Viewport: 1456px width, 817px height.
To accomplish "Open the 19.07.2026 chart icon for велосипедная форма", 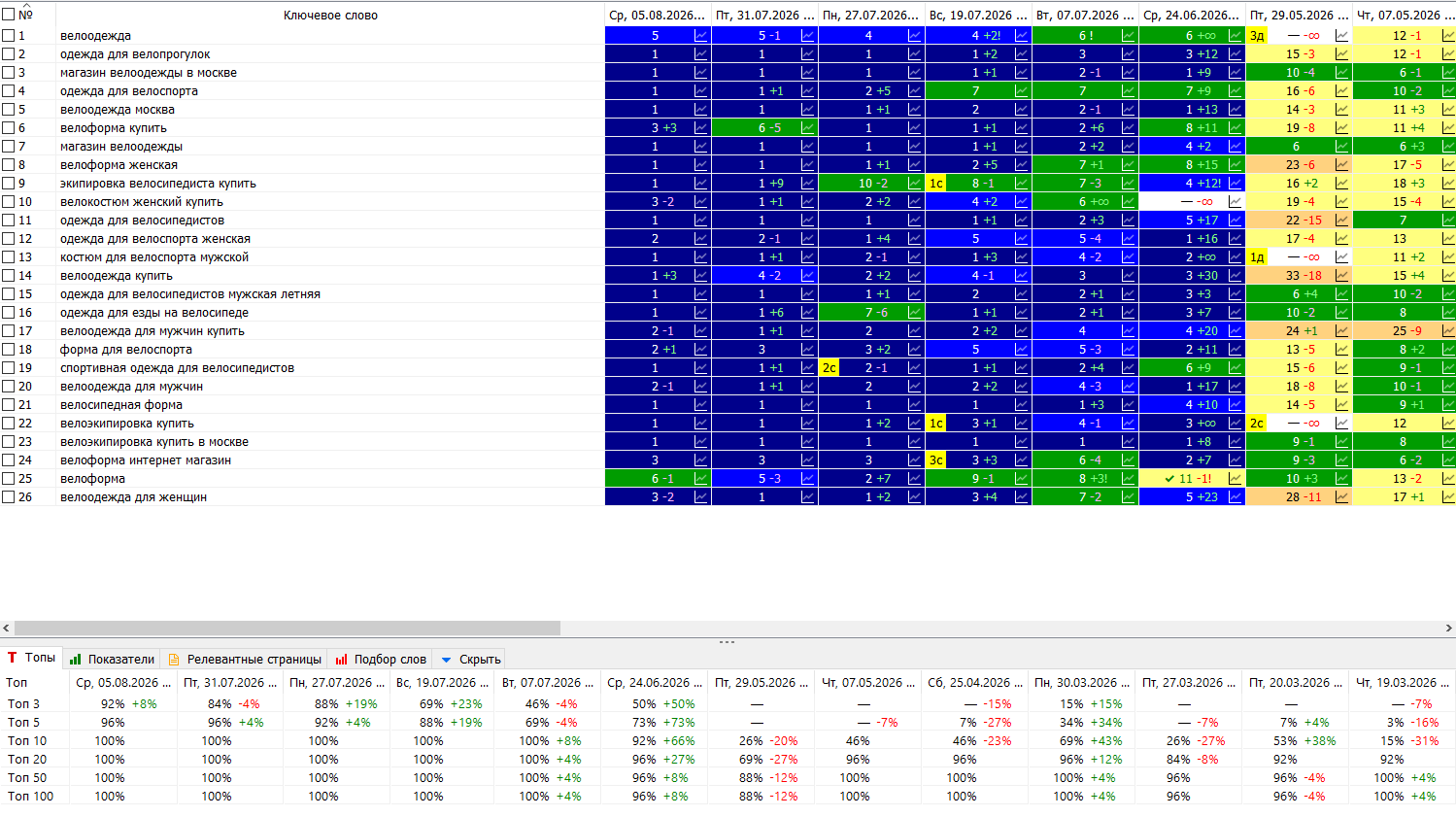I will pyautogui.click(x=1022, y=404).
